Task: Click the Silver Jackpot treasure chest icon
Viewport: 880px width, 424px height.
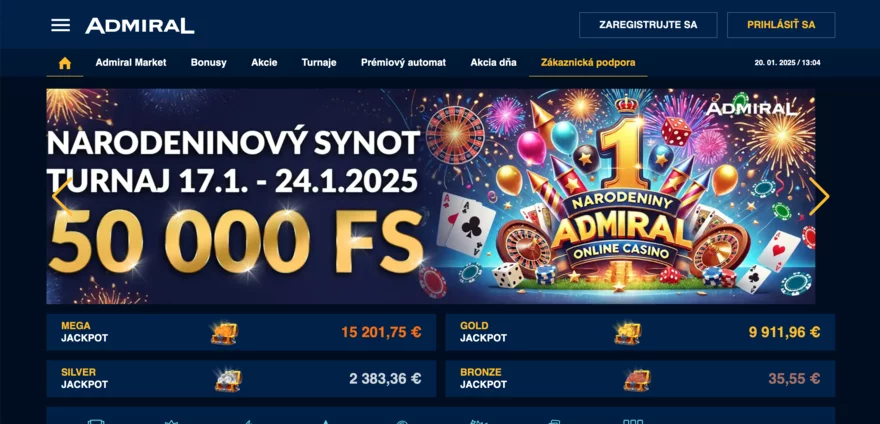Action: tap(228, 380)
